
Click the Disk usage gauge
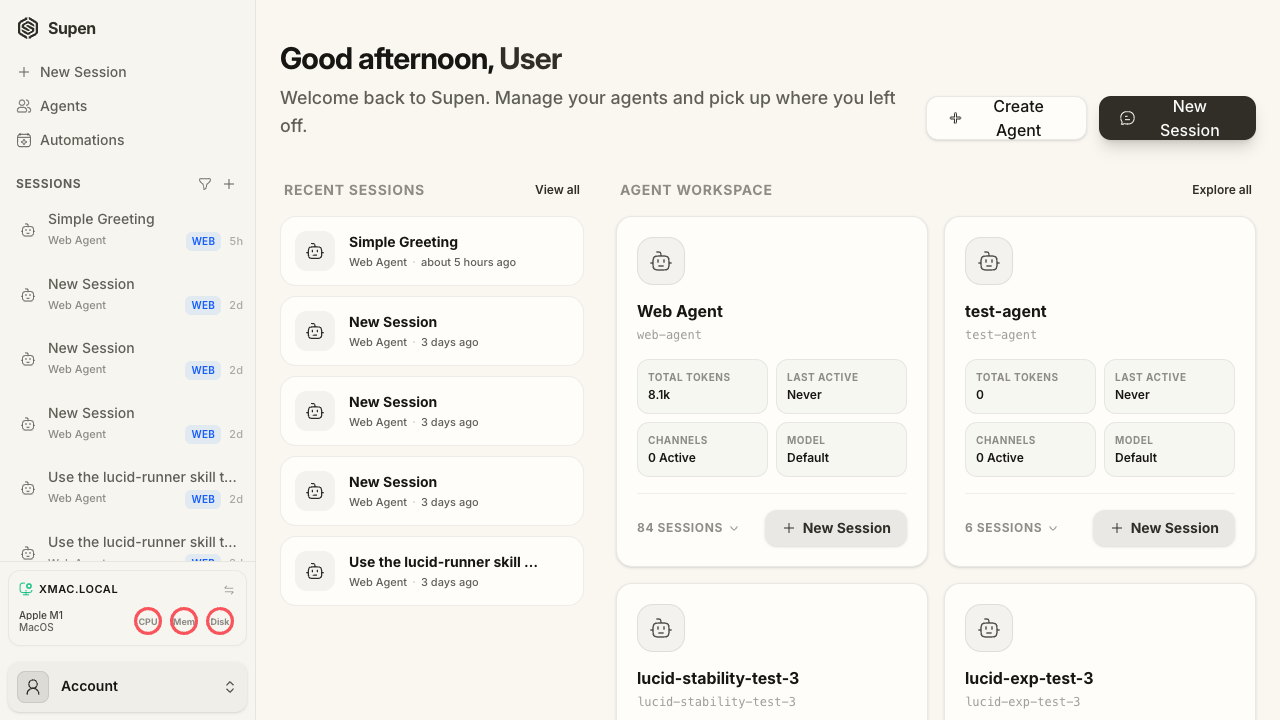point(220,621)
